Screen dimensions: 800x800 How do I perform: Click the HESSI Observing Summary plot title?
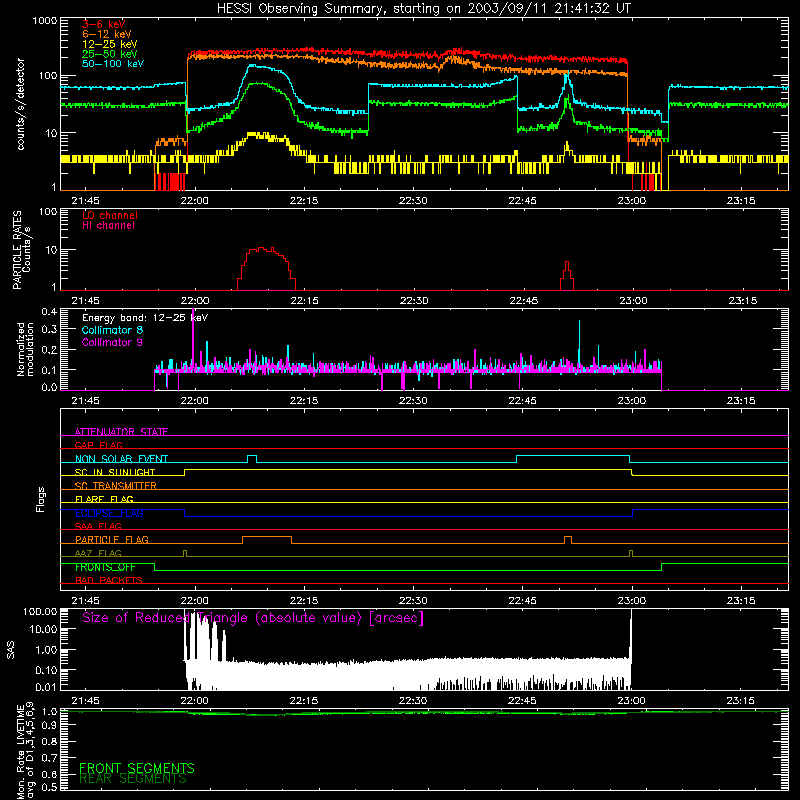[x=423, y=9]
